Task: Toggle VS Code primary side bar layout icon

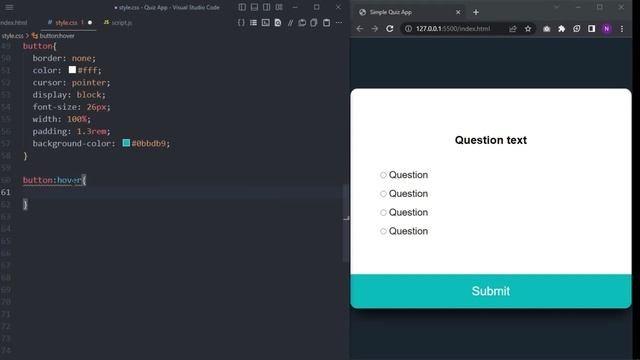Action: [x=242, y=7]
